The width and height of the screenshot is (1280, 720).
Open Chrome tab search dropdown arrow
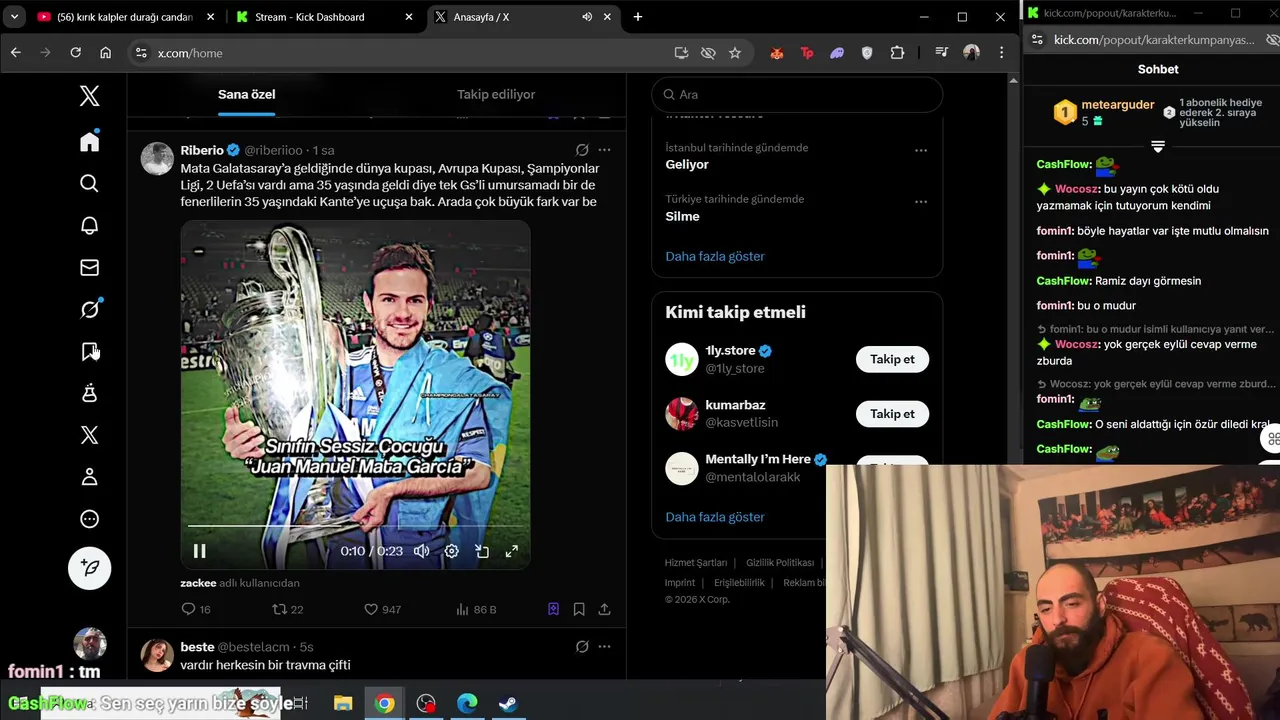coord(14,17)
